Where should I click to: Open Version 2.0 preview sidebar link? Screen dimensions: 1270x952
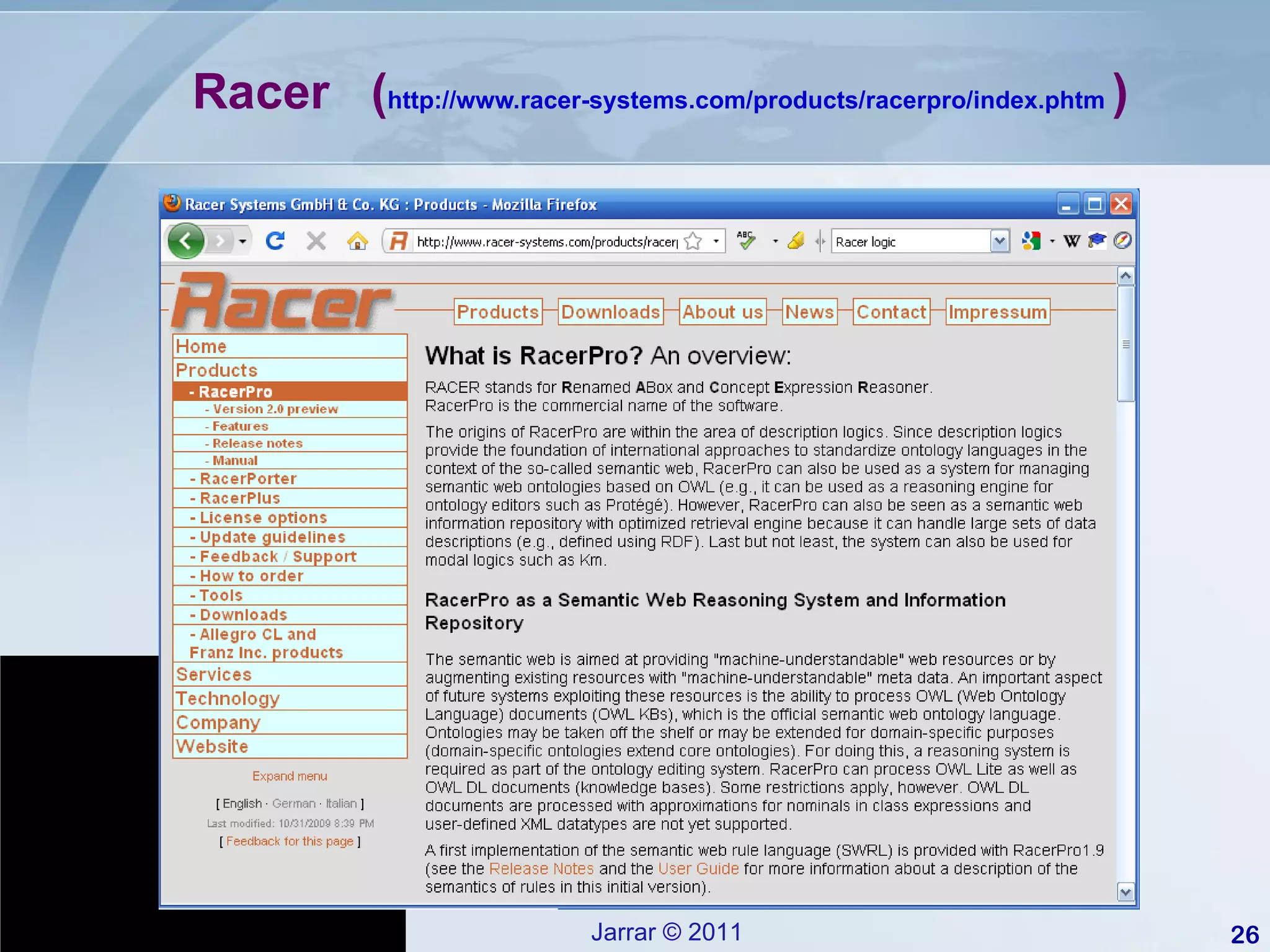(x=290, y=409)
